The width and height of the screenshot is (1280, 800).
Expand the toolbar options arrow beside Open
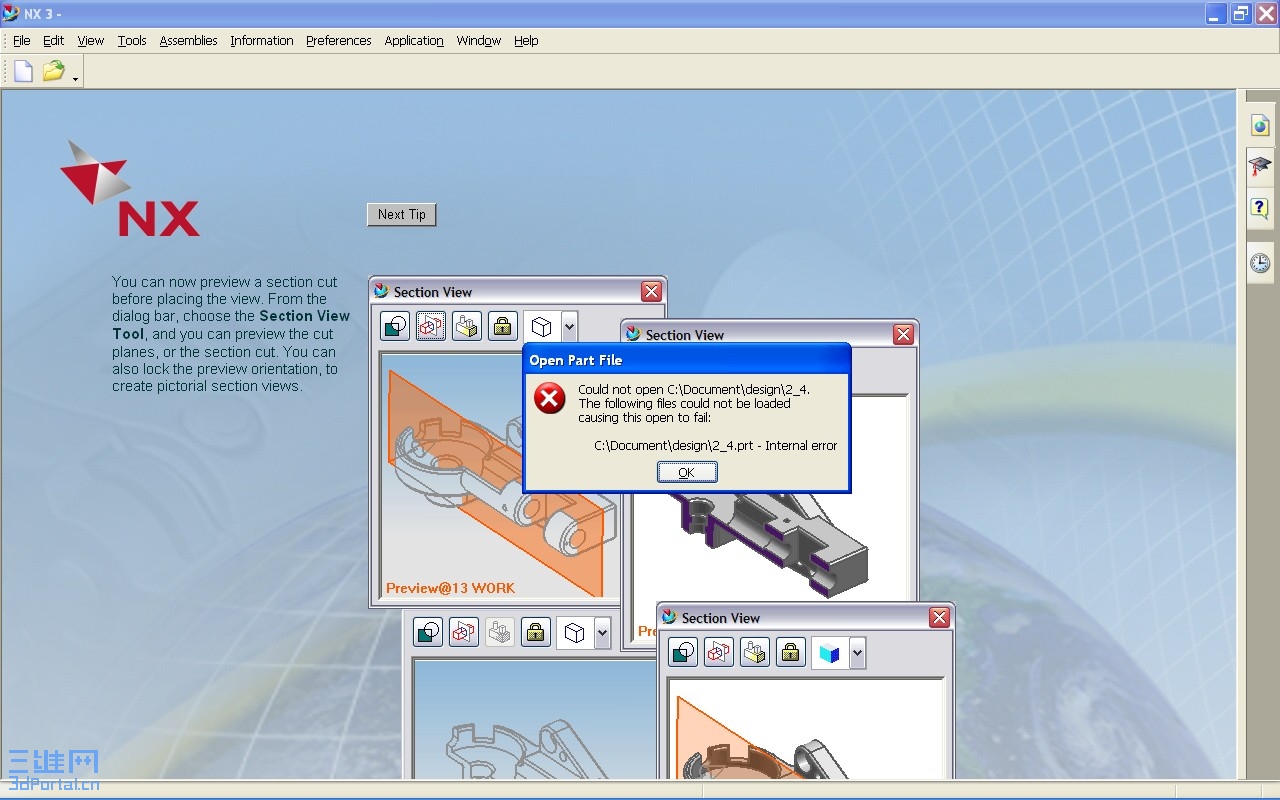(x=76, y=78)
